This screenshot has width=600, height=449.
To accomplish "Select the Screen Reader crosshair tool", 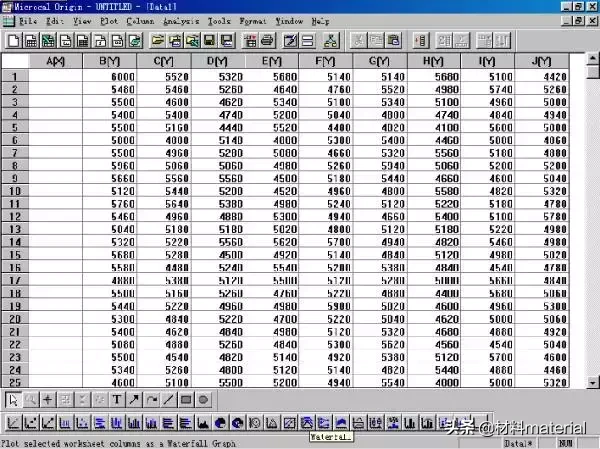I will 48,400.
